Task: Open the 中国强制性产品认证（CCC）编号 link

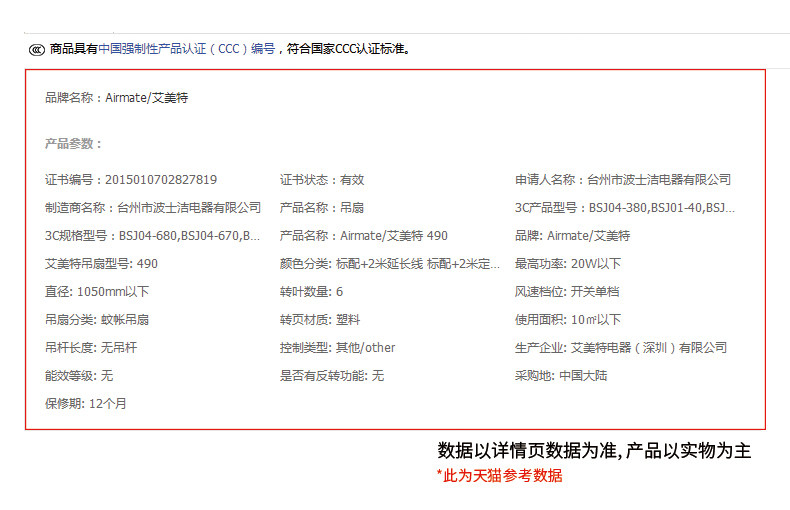Action: click(187, 49)
